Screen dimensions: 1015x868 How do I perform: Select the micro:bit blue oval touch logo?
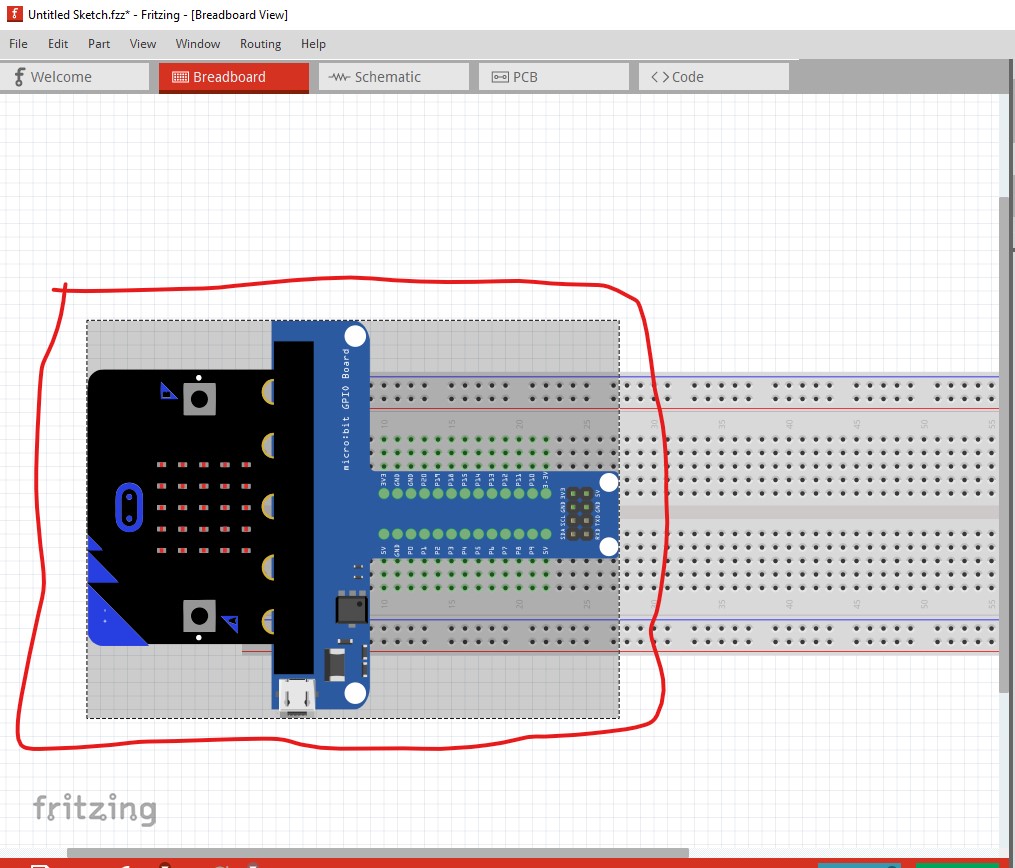coord(129,507)
